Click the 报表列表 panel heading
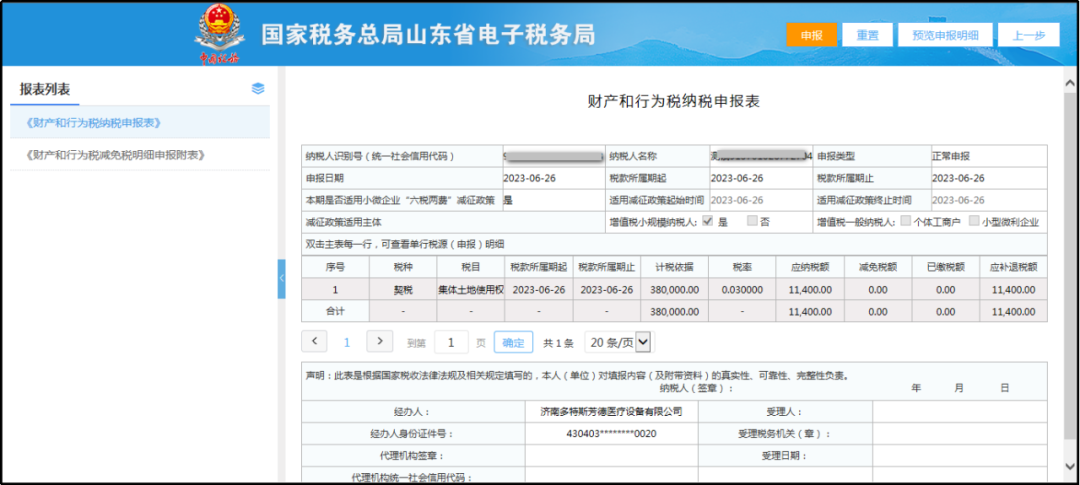1080x485 pixels. click(45, 89)
